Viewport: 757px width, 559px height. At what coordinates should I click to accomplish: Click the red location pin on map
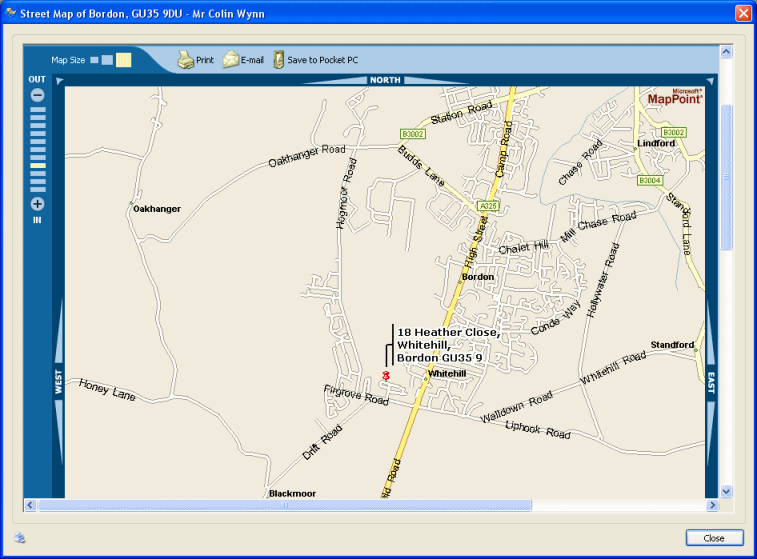385,375
